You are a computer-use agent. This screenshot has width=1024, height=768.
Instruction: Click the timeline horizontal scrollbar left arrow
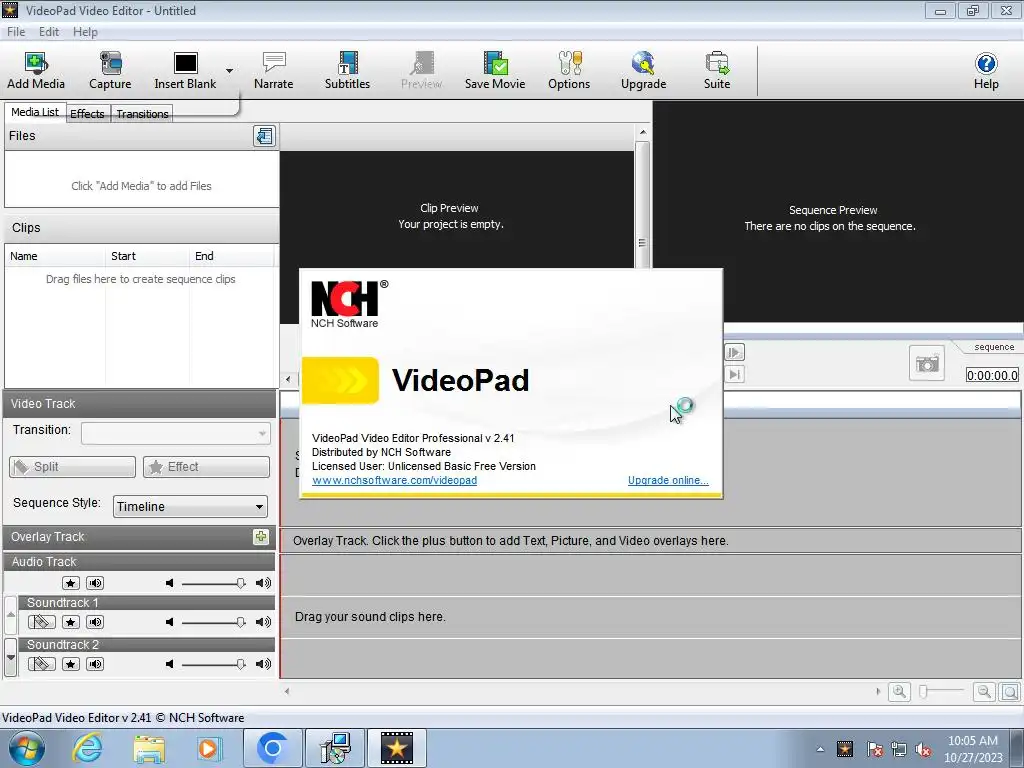tap(287, 691)
